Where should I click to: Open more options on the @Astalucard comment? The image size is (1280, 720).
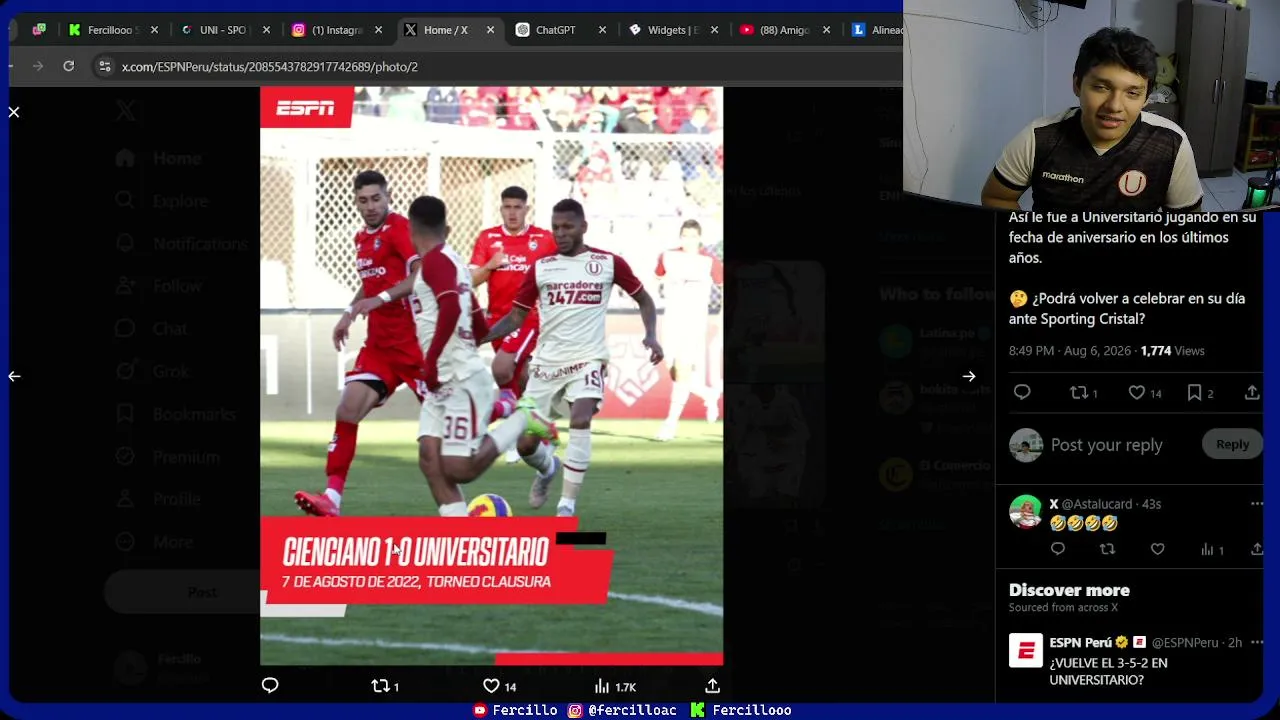[1257, 504]
